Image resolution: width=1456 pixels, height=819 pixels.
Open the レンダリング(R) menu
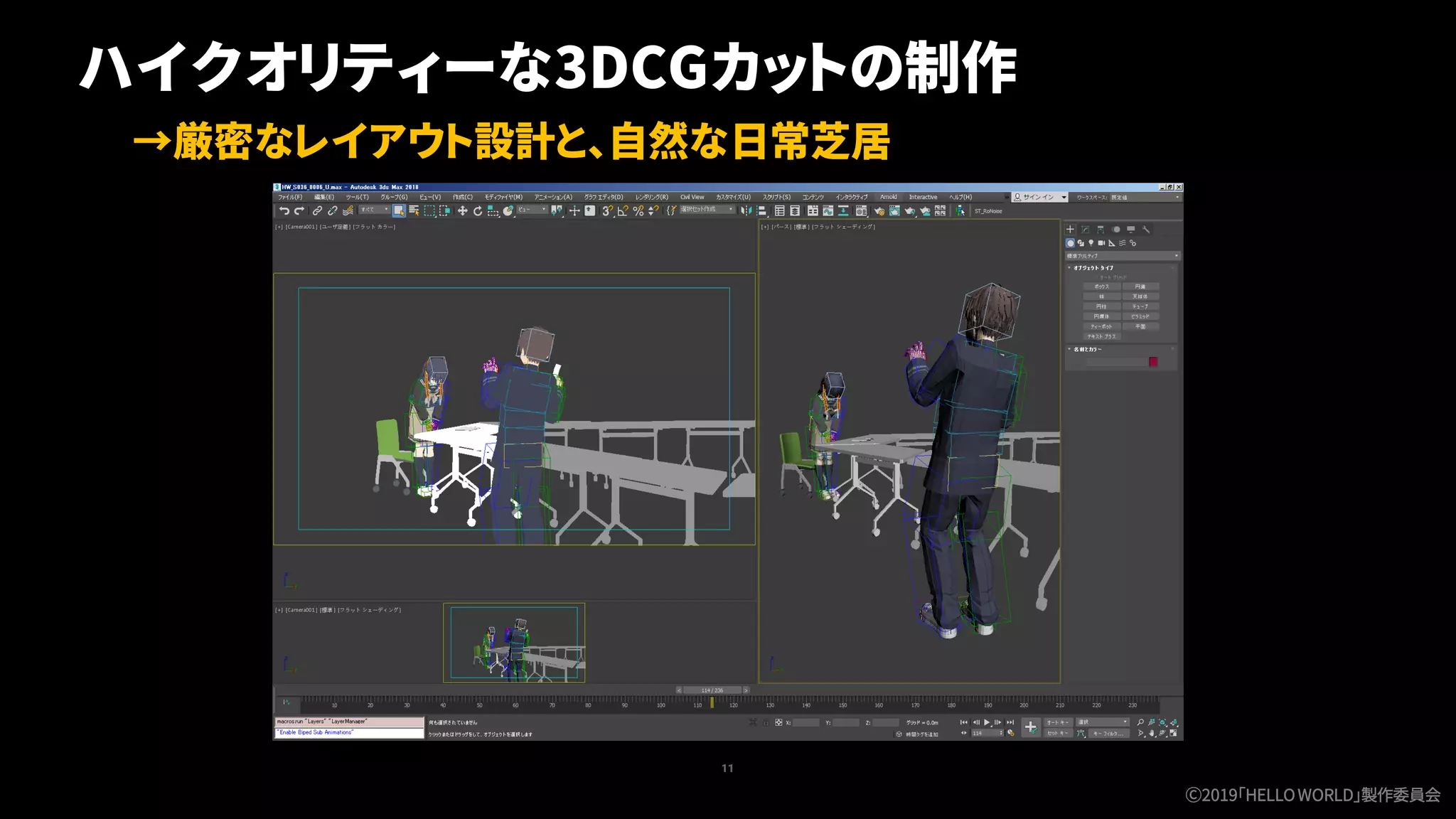[652, 197]
